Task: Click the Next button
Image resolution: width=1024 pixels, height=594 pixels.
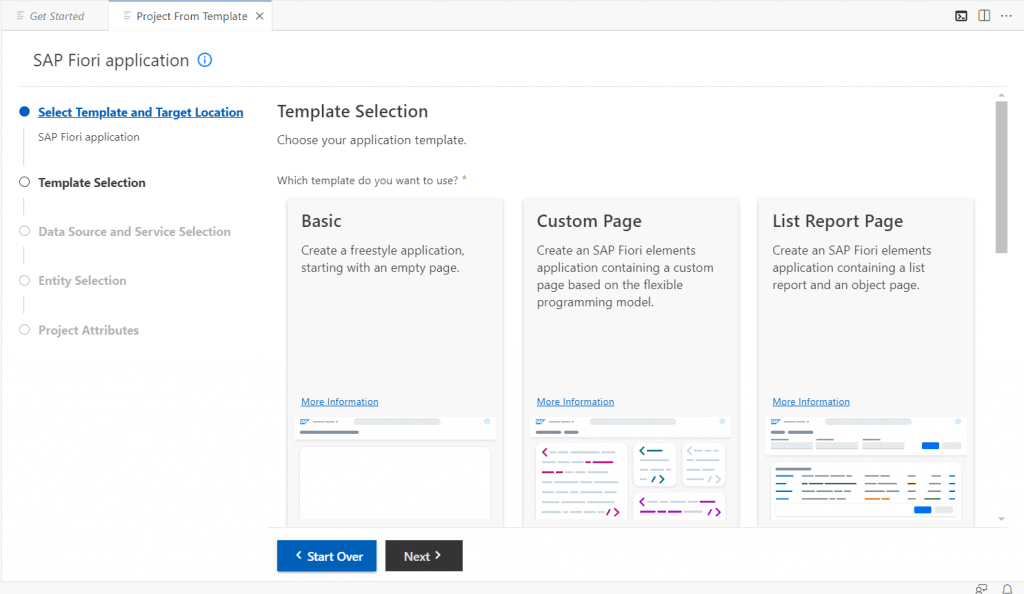Action: pos(424,556)
